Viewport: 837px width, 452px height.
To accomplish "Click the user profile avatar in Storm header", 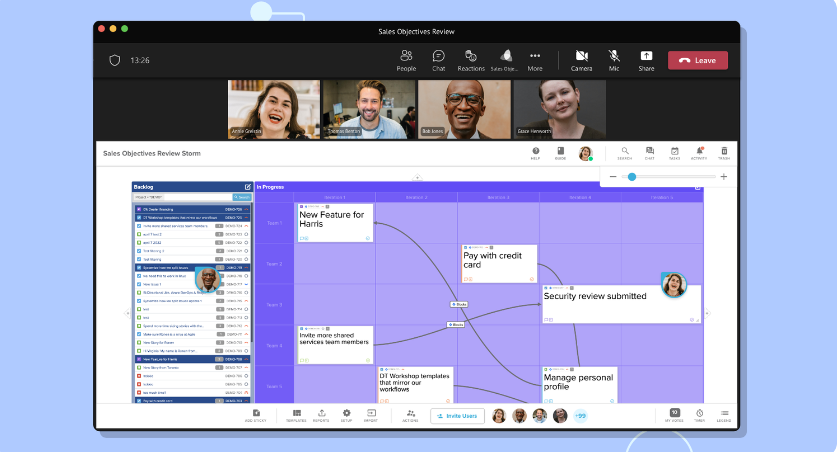I will click(586, 153).
